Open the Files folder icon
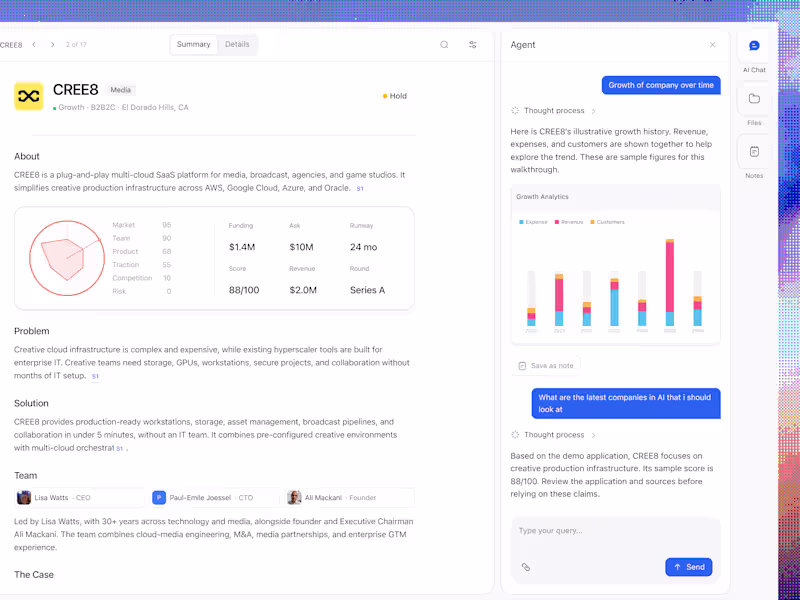Screen dimensions: 800x600 (x=754, y=98)
